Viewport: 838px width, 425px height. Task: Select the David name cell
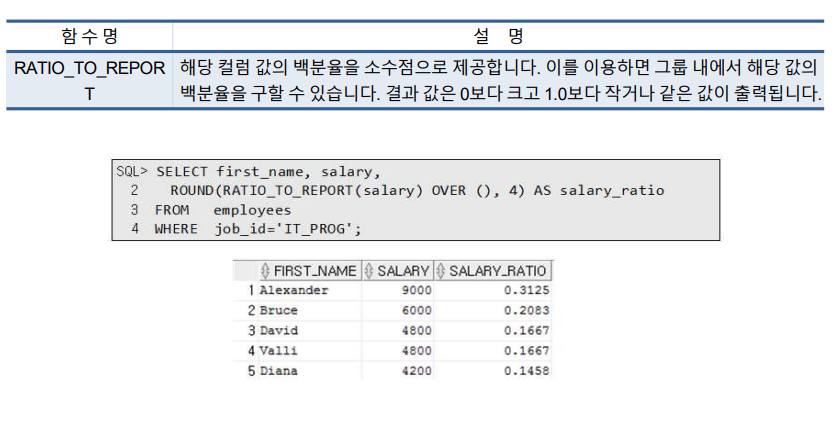[x=278, y=330]
